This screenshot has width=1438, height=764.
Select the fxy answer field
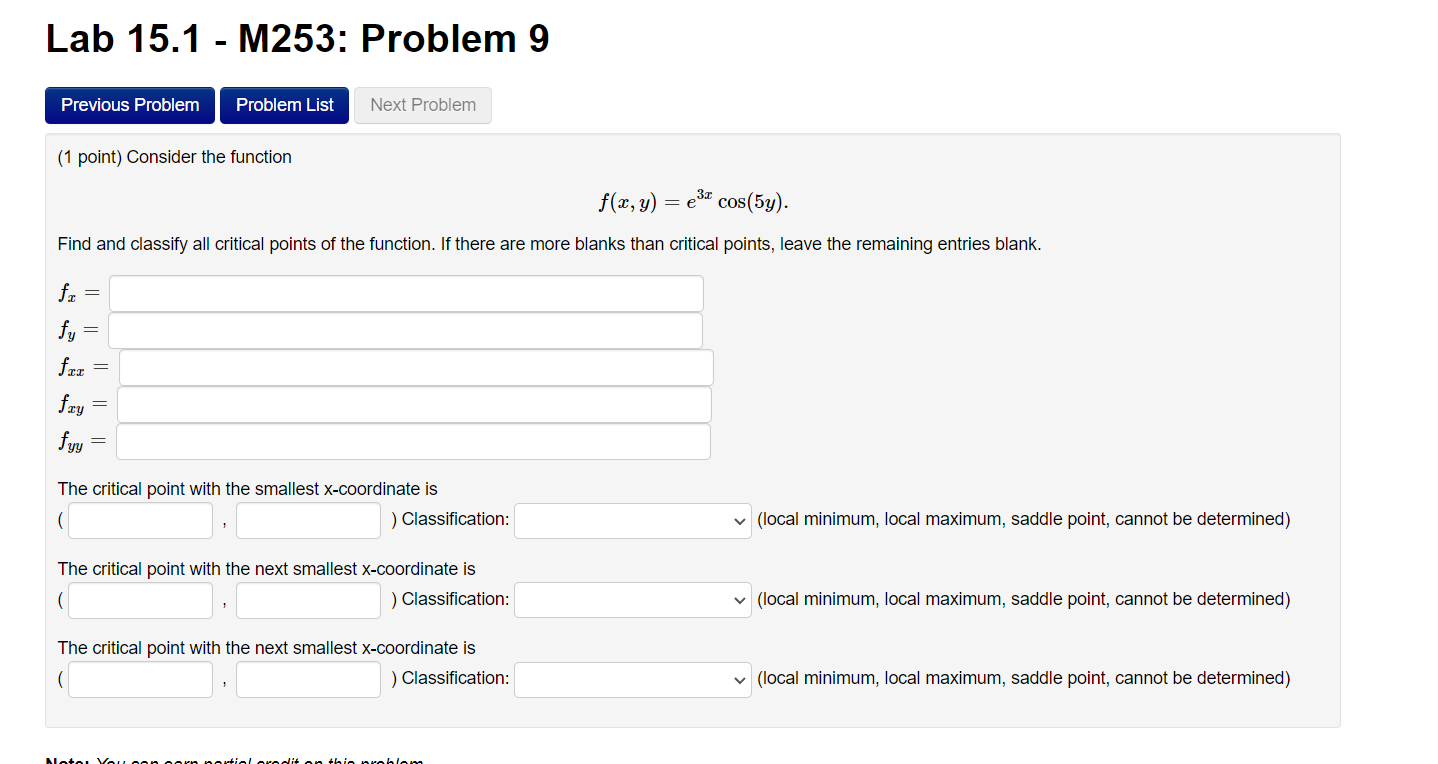pos(413,404)
